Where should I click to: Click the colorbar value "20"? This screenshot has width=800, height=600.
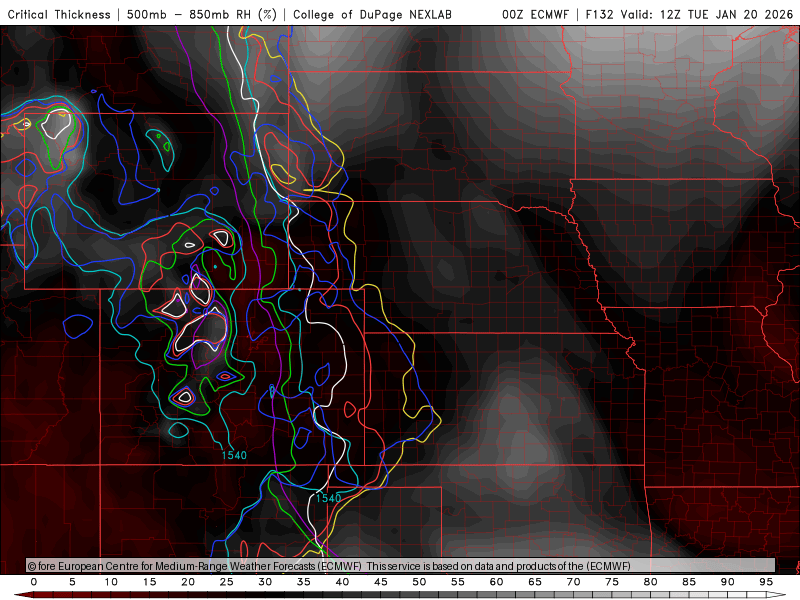point(188,582)
